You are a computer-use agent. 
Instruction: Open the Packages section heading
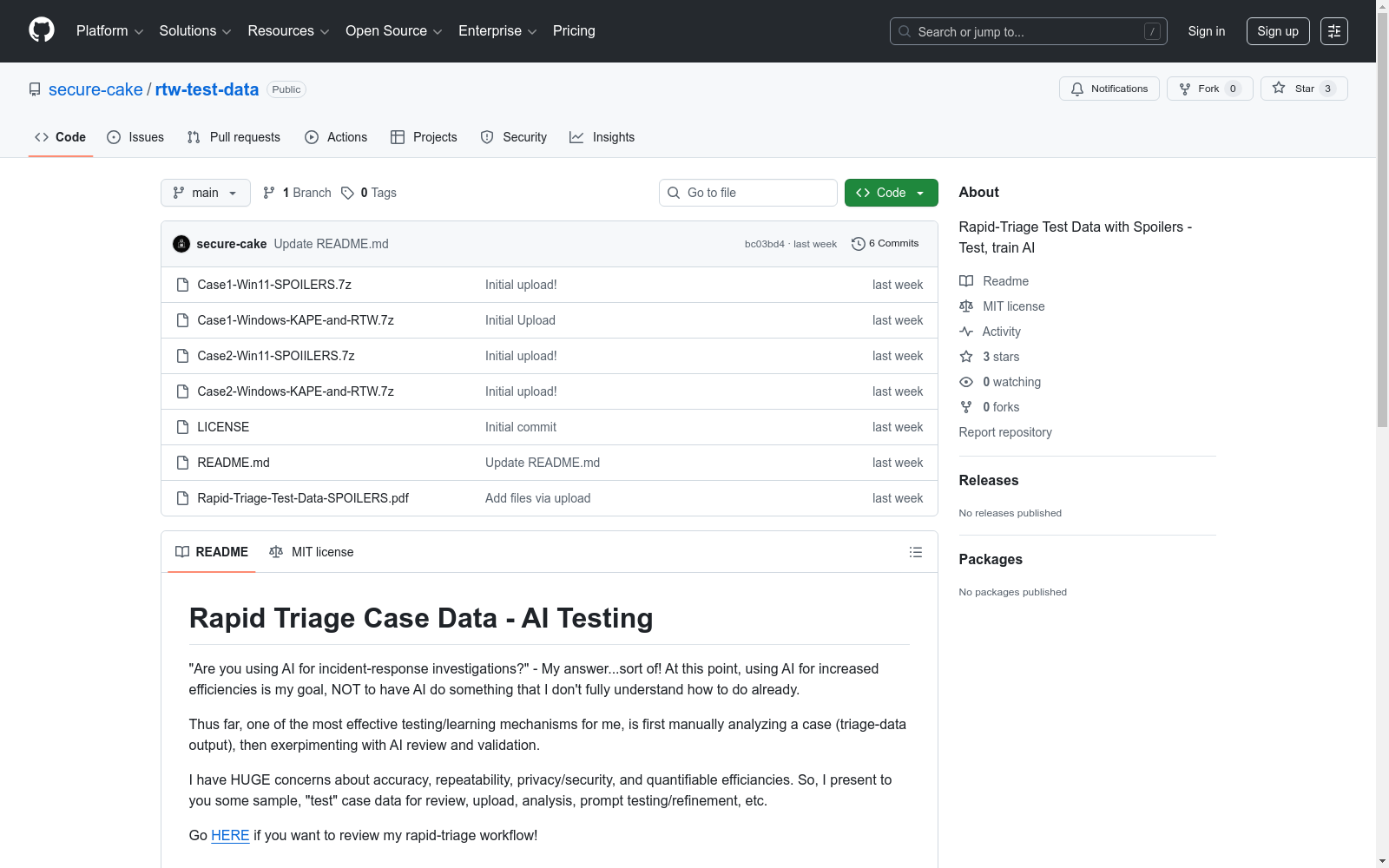991,559
